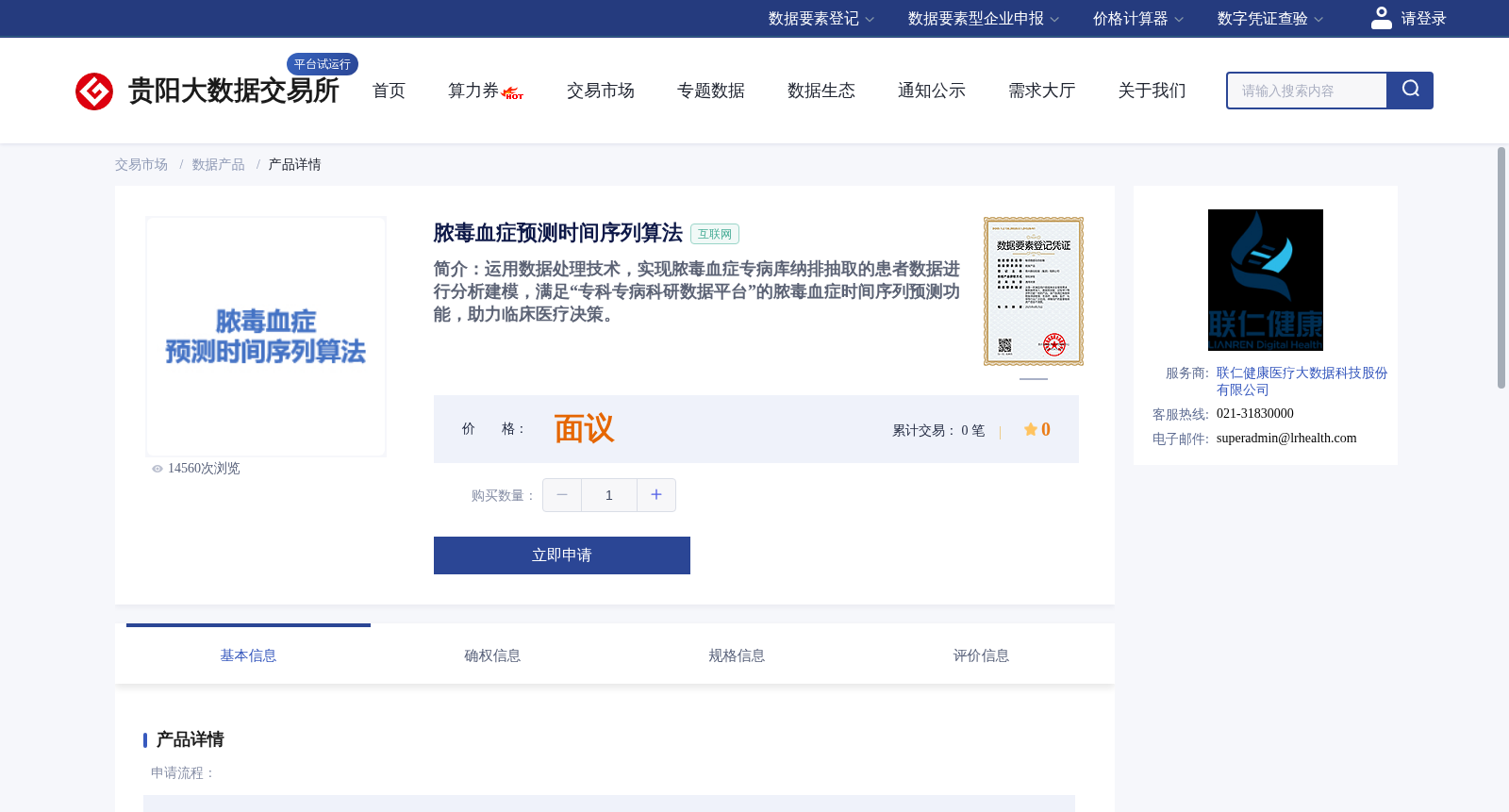Click the 面议 price text

point(584,429)
